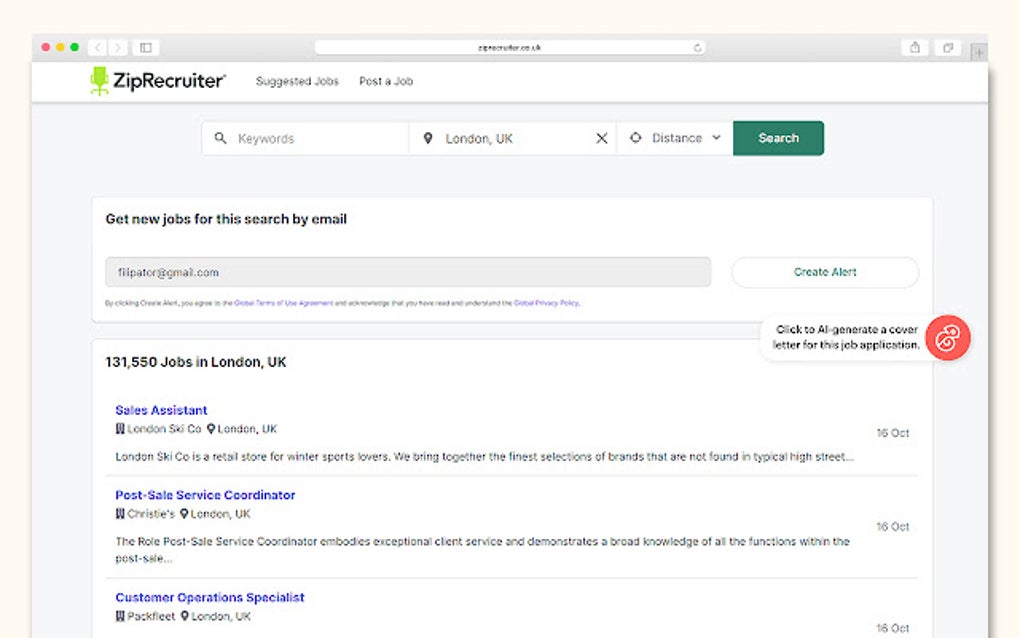Open the Suggested Jobs menu item
Image resolution: width=1020 pixels, height=638 pixels.
coord(297,81)
